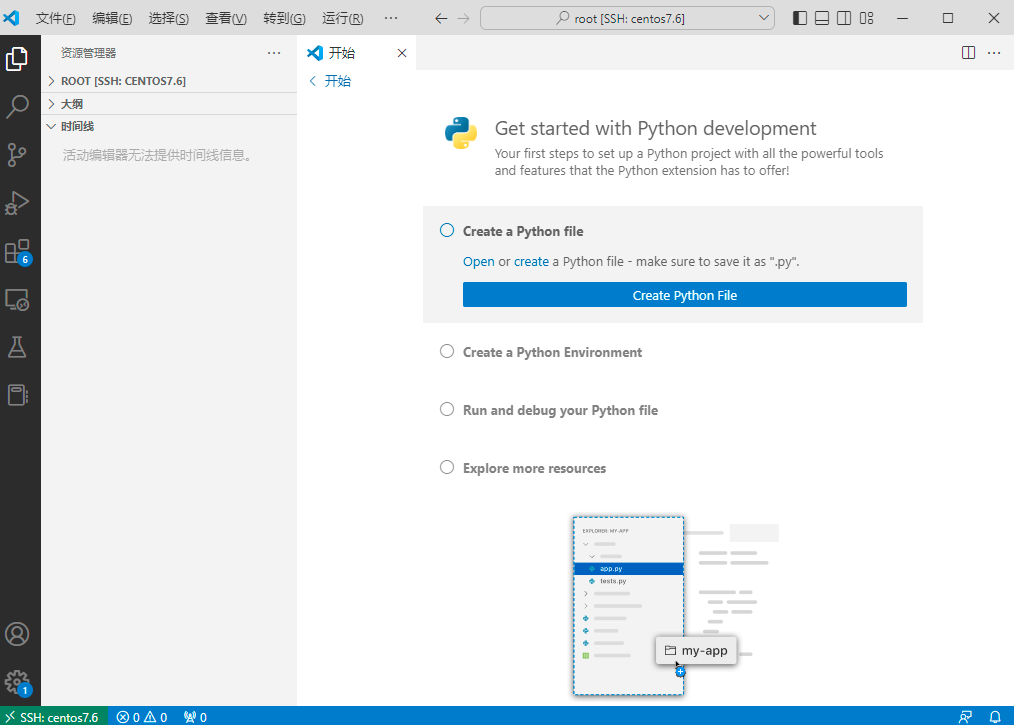Open the Manage gear icon

pos(17,682)
